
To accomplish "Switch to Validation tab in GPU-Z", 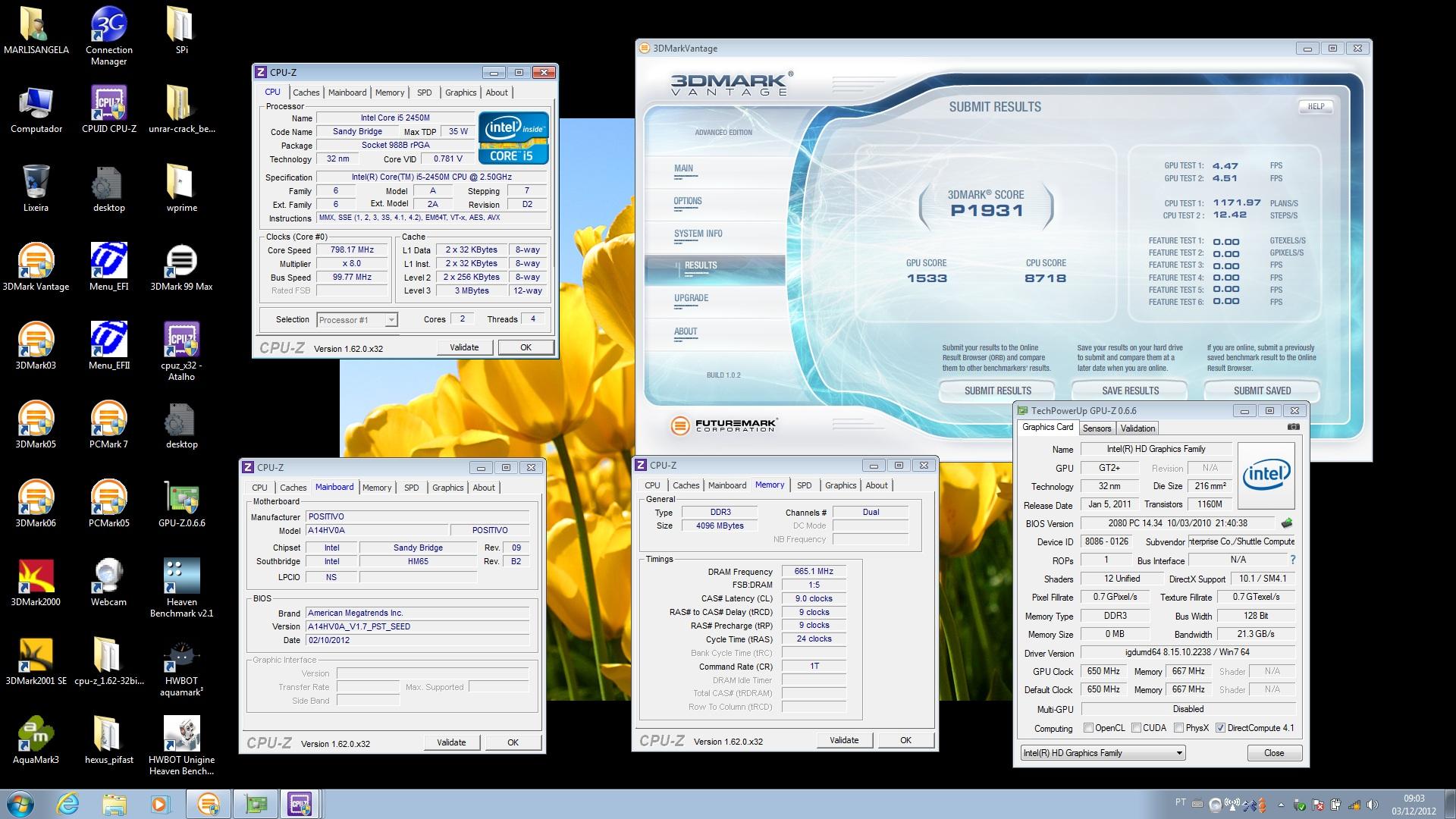I will (1137, 428).
